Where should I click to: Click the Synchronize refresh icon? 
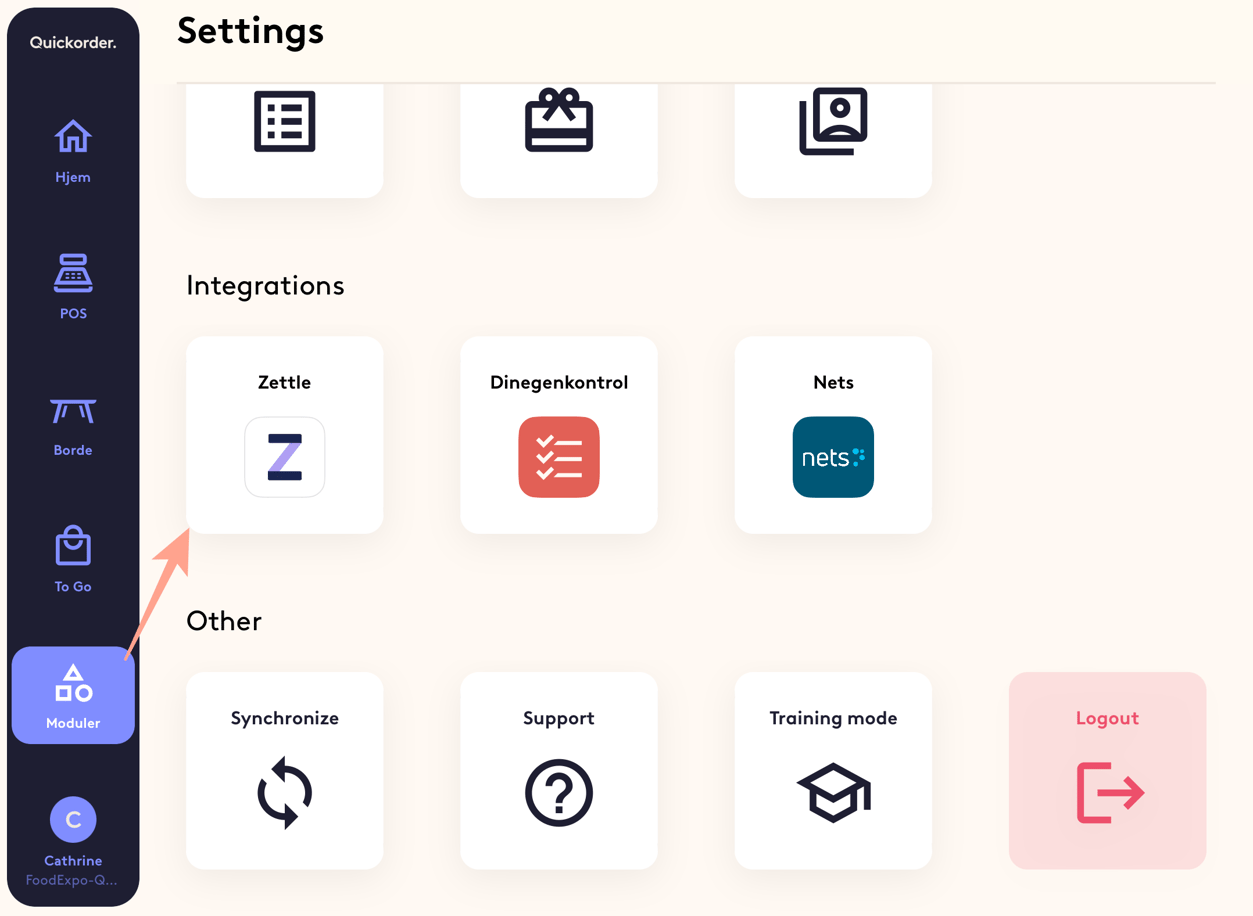[284, 793]
